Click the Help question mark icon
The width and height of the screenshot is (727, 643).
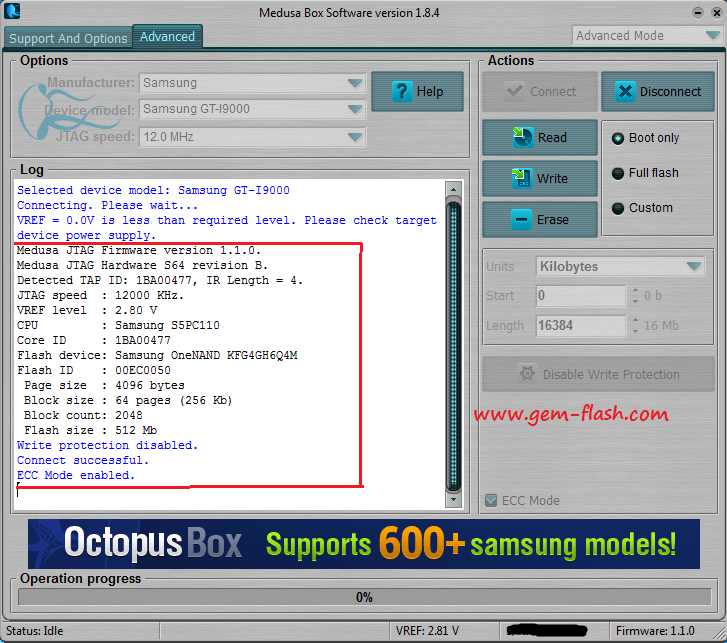(402, 91)
